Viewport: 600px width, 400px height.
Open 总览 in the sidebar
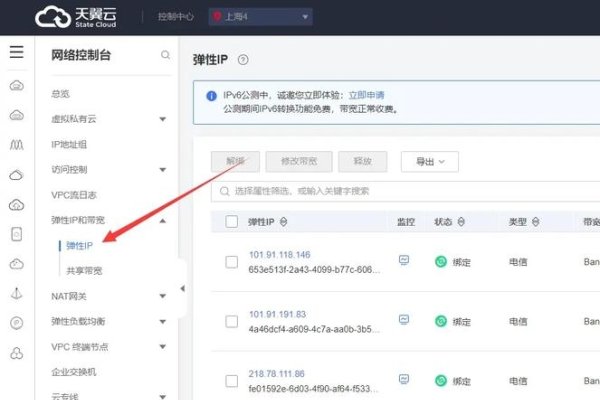(60, 94)
